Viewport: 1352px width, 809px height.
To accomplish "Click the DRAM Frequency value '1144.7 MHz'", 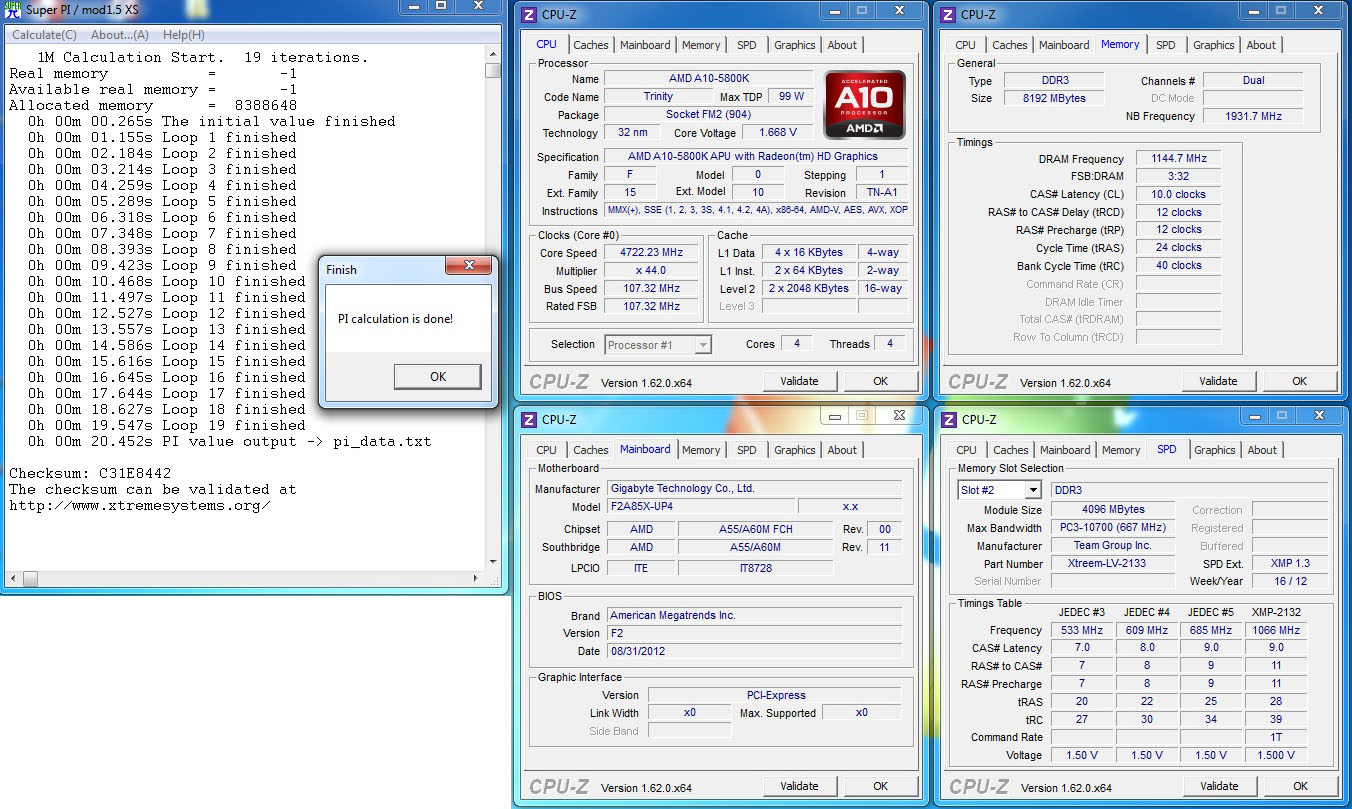I will tap(1179, 159).
